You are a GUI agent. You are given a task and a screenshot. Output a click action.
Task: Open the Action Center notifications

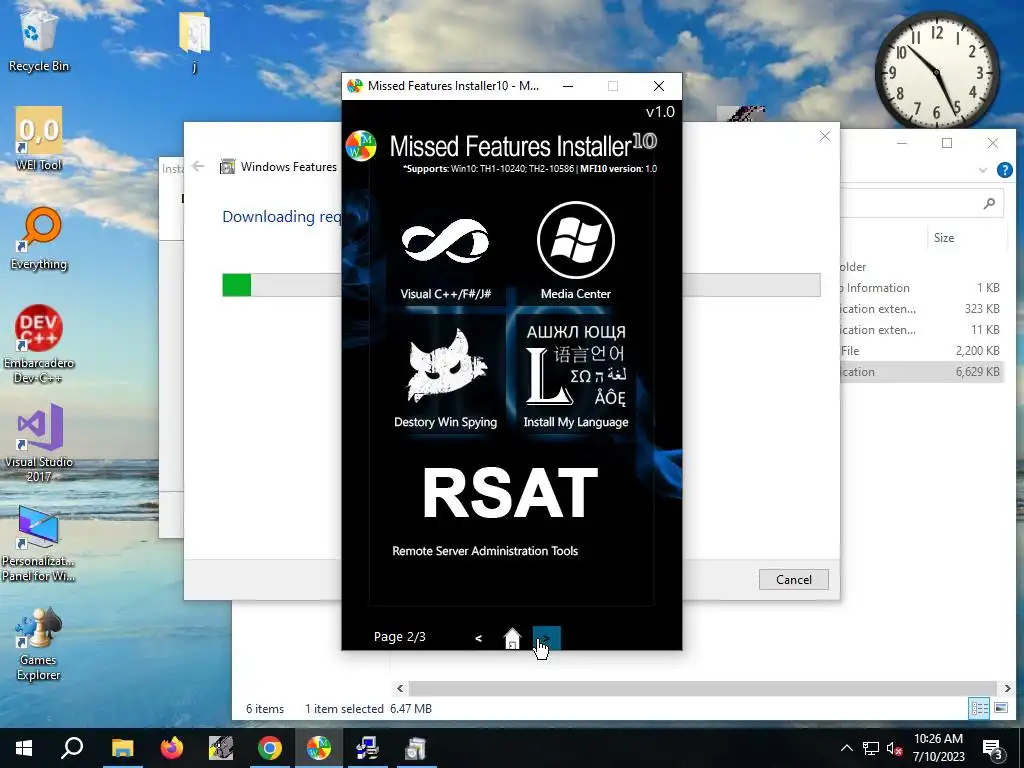[x=992, y=748]
